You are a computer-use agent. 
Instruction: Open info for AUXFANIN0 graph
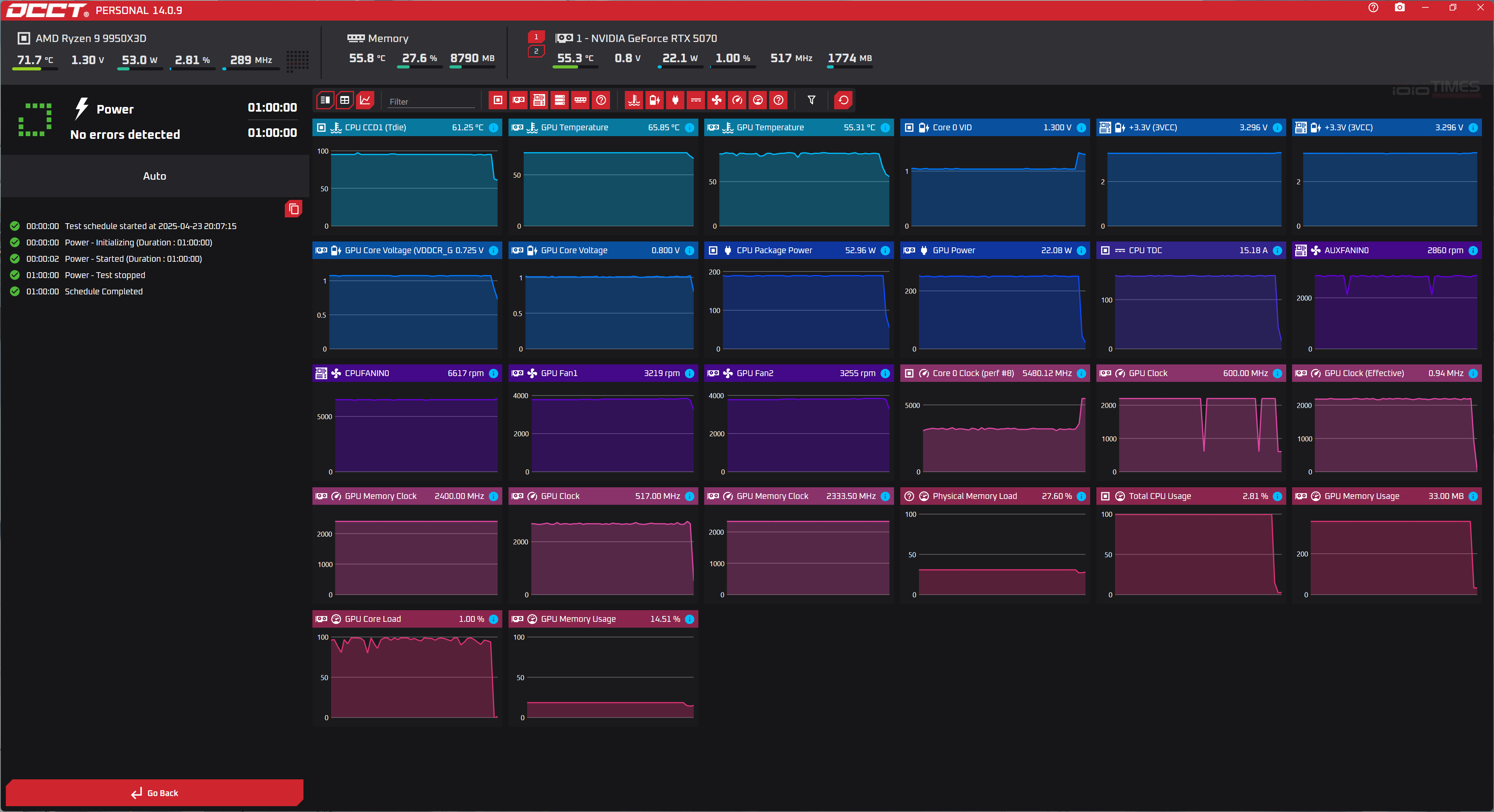[1473, 250]
